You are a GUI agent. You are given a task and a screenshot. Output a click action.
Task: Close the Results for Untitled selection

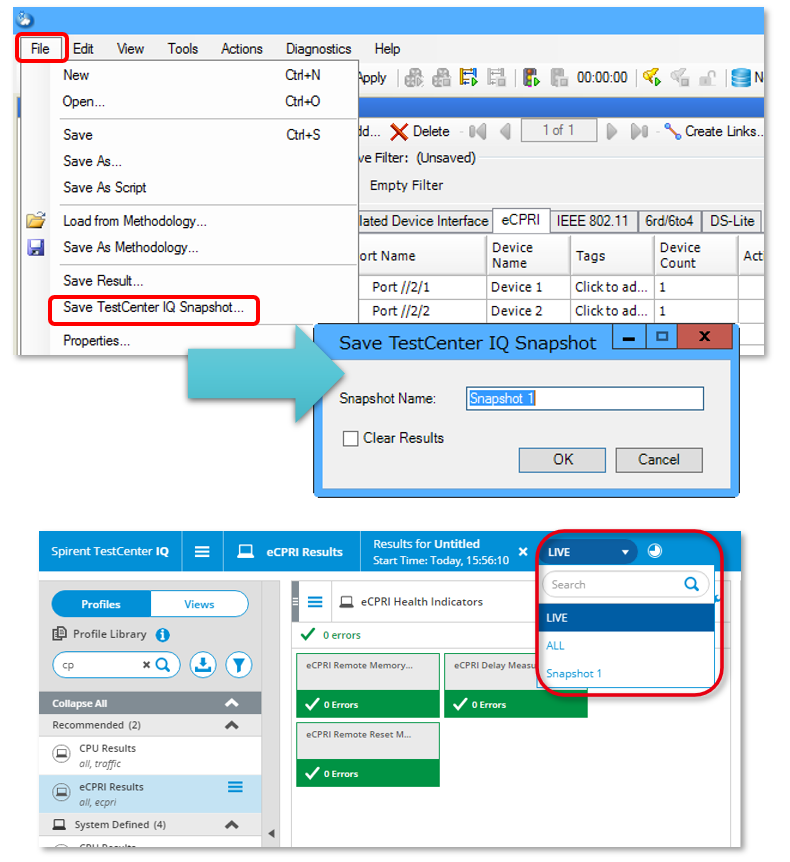tap(523, 551)
